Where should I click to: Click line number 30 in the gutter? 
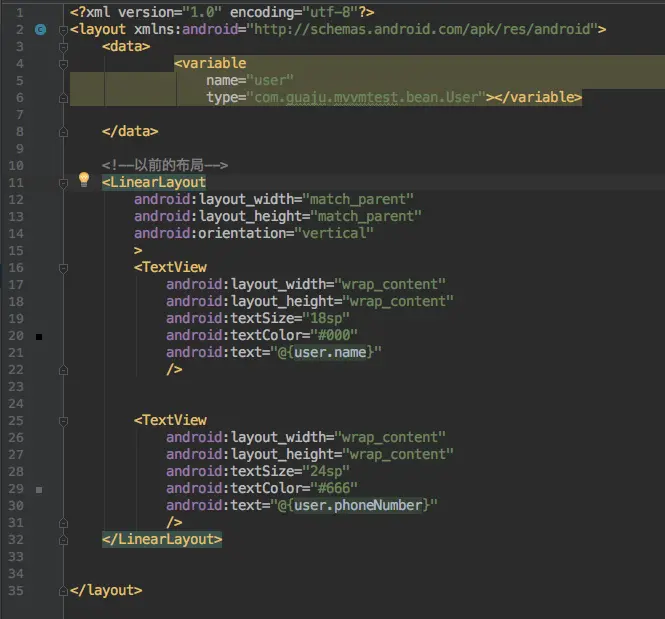point(16,506)
